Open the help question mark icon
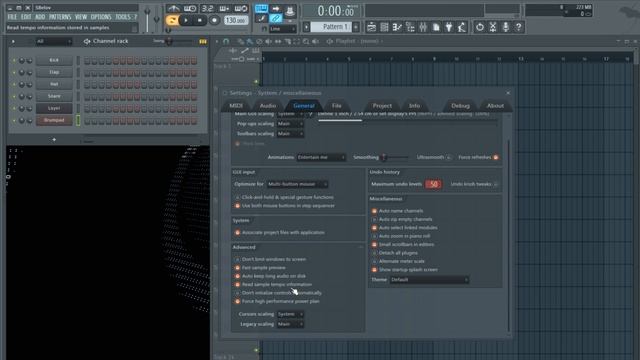 [x=518, y=27]
